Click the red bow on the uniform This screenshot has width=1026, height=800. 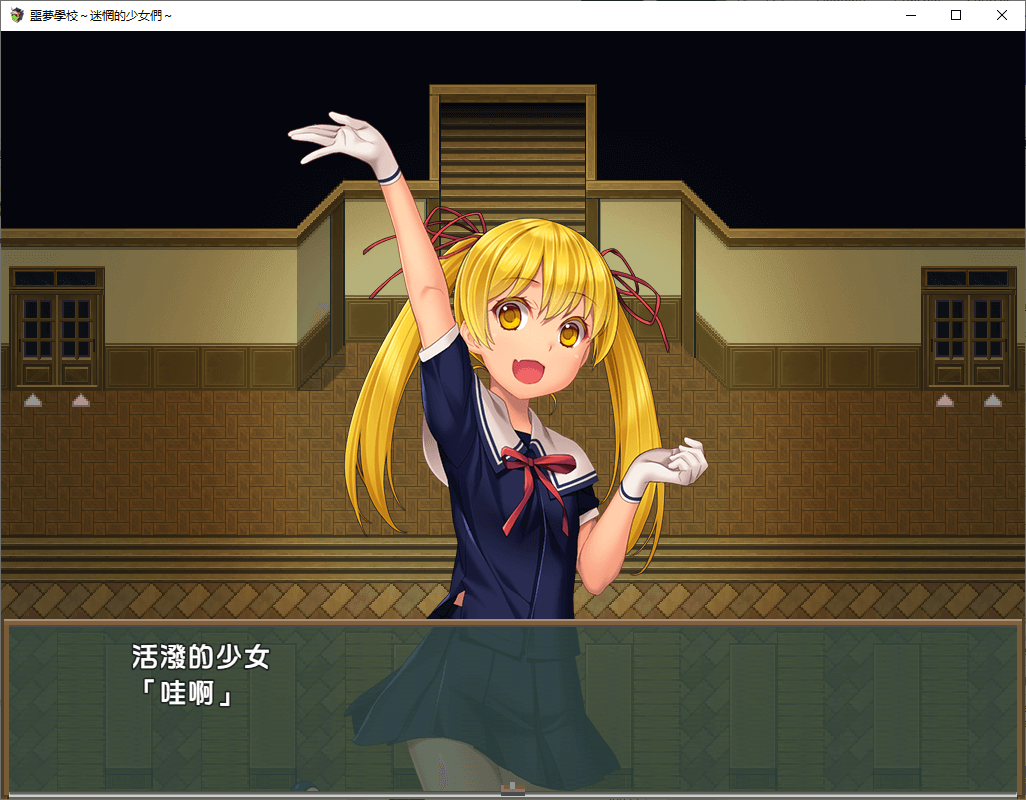coord(538,468)
